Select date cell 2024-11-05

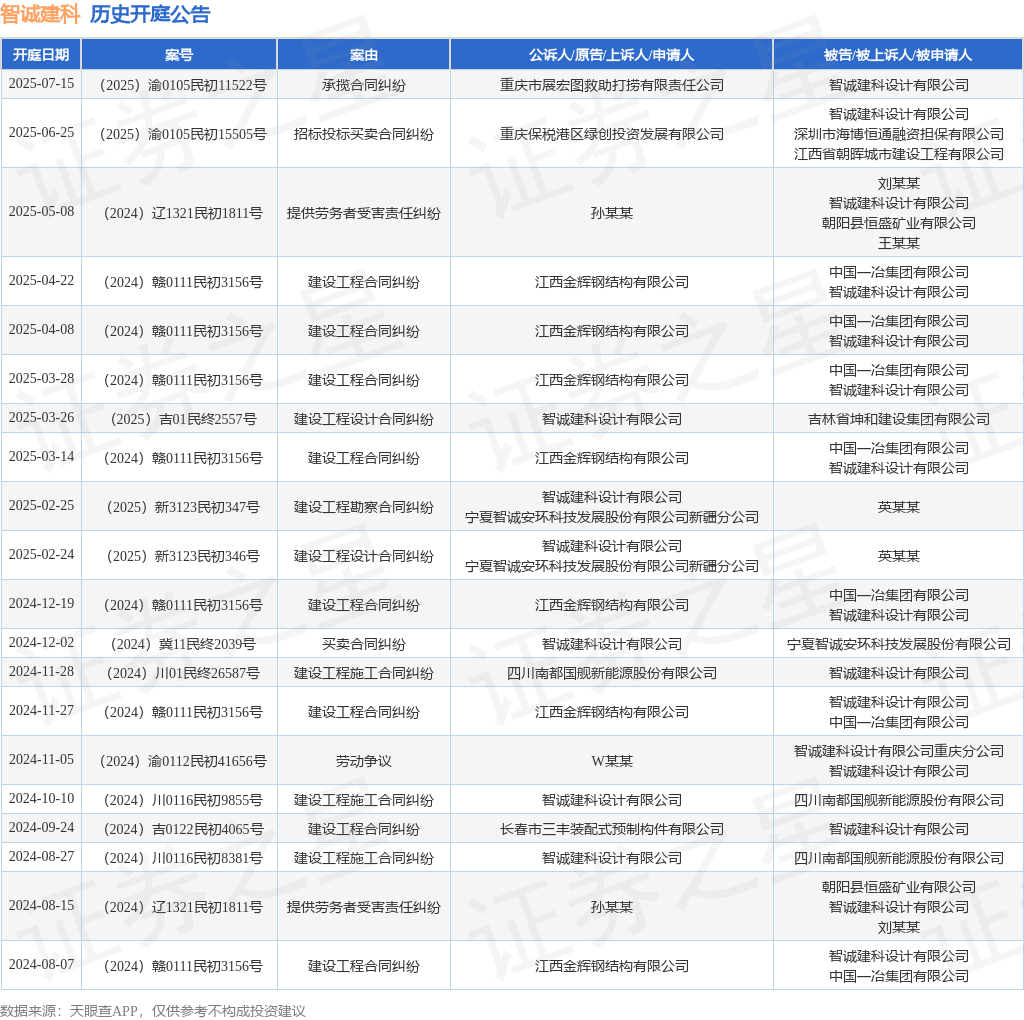pos(41,760)
